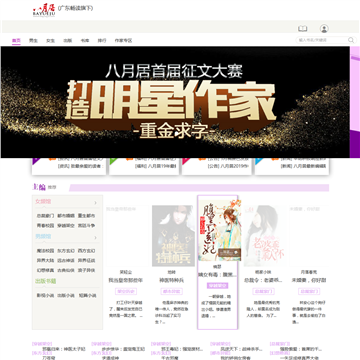Select the 影视小说 category
360x360 pixels.
coord(45,295)
